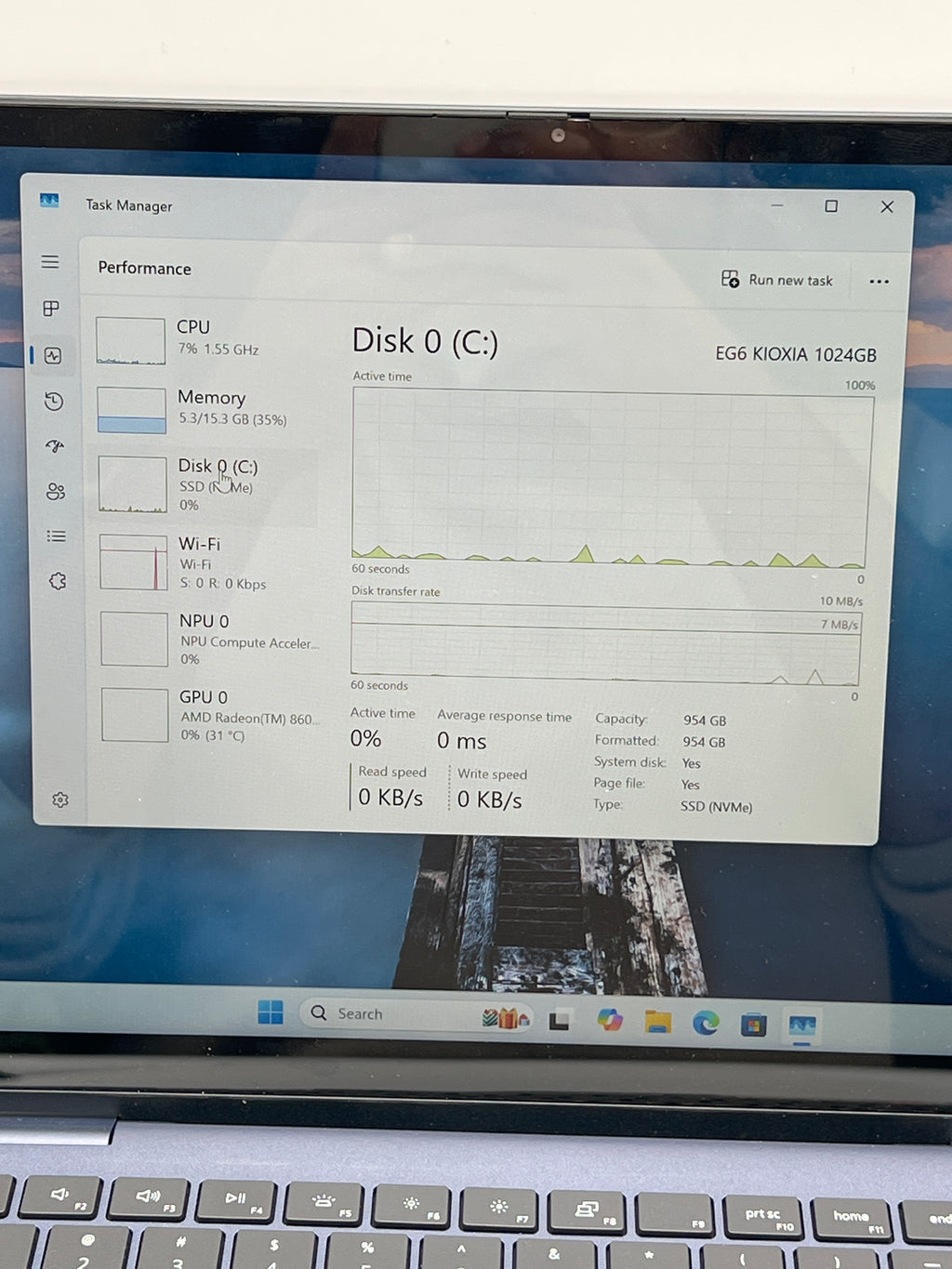Click the Disk transfer rate graph
The height and width of the screenshot is (1269, 952).
tap(606, 642)
